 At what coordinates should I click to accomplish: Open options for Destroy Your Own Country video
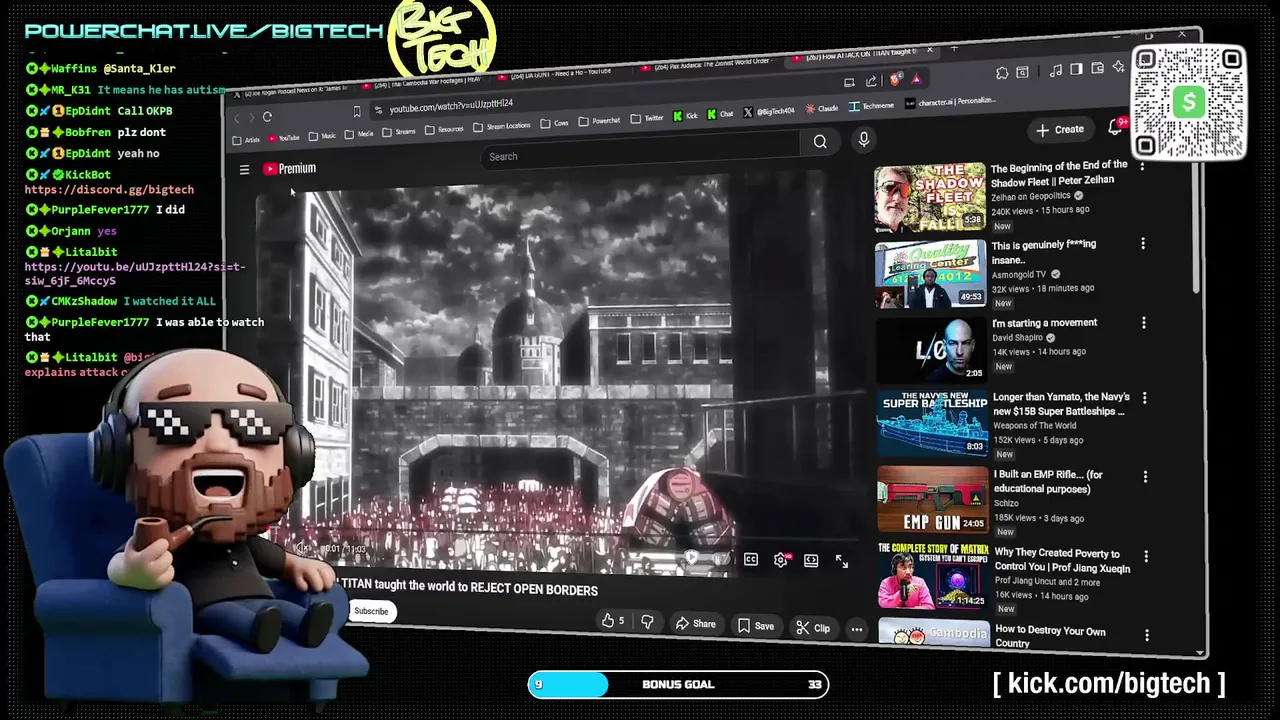click(1147, 635)
